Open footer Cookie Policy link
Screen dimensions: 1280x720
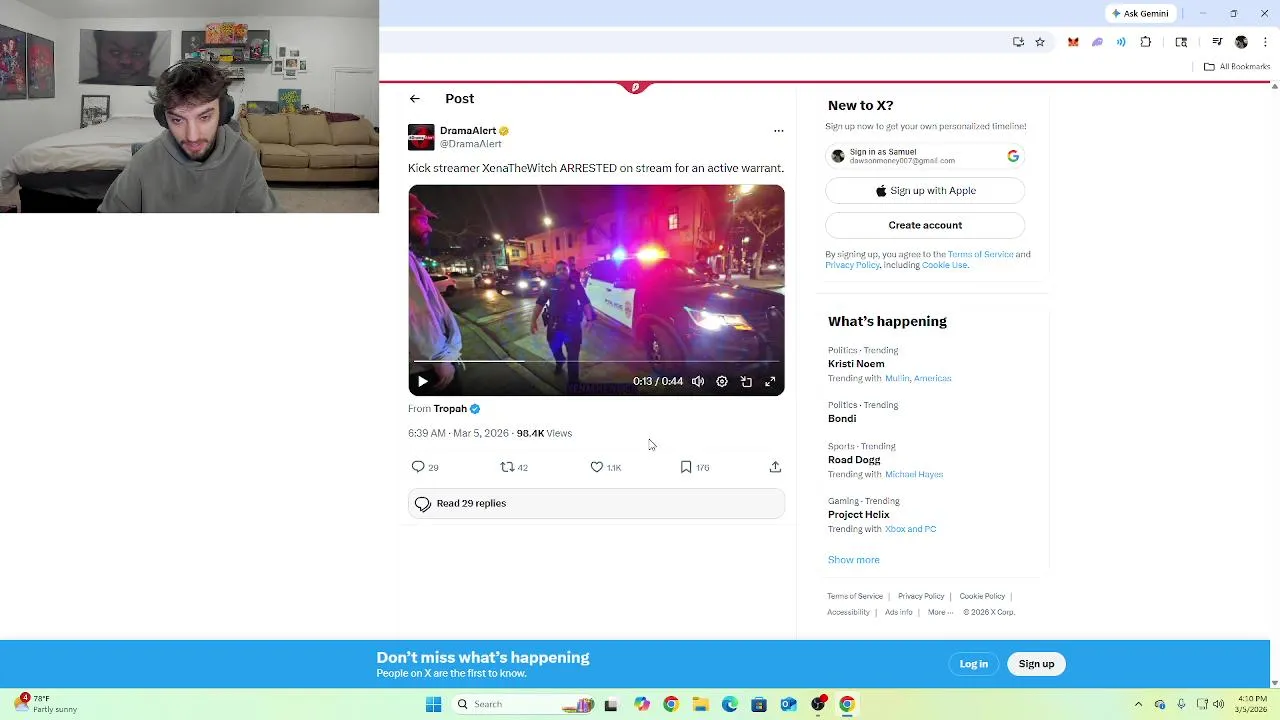tap(982, 596)
